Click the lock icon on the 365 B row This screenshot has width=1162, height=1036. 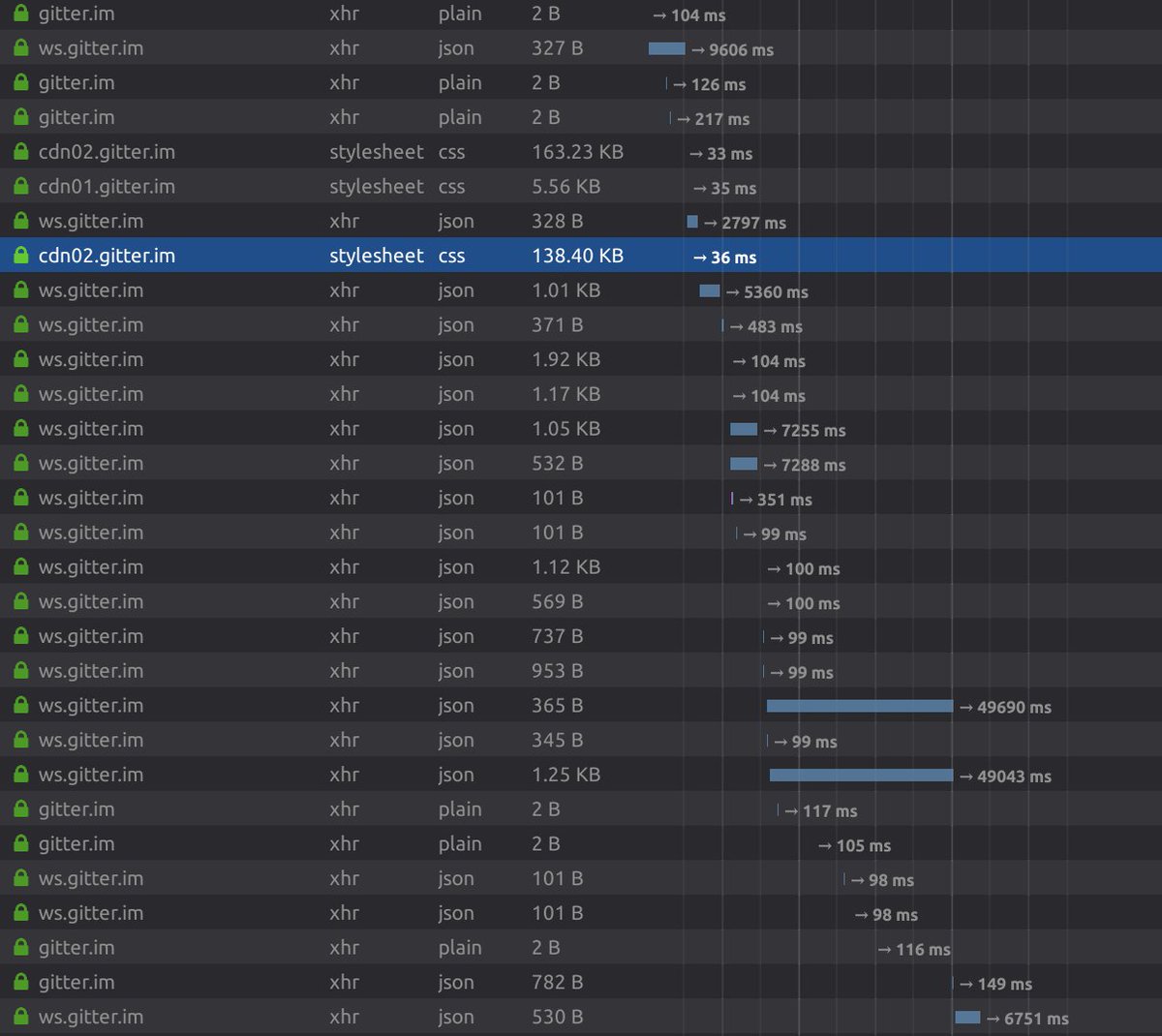point(20,706)
